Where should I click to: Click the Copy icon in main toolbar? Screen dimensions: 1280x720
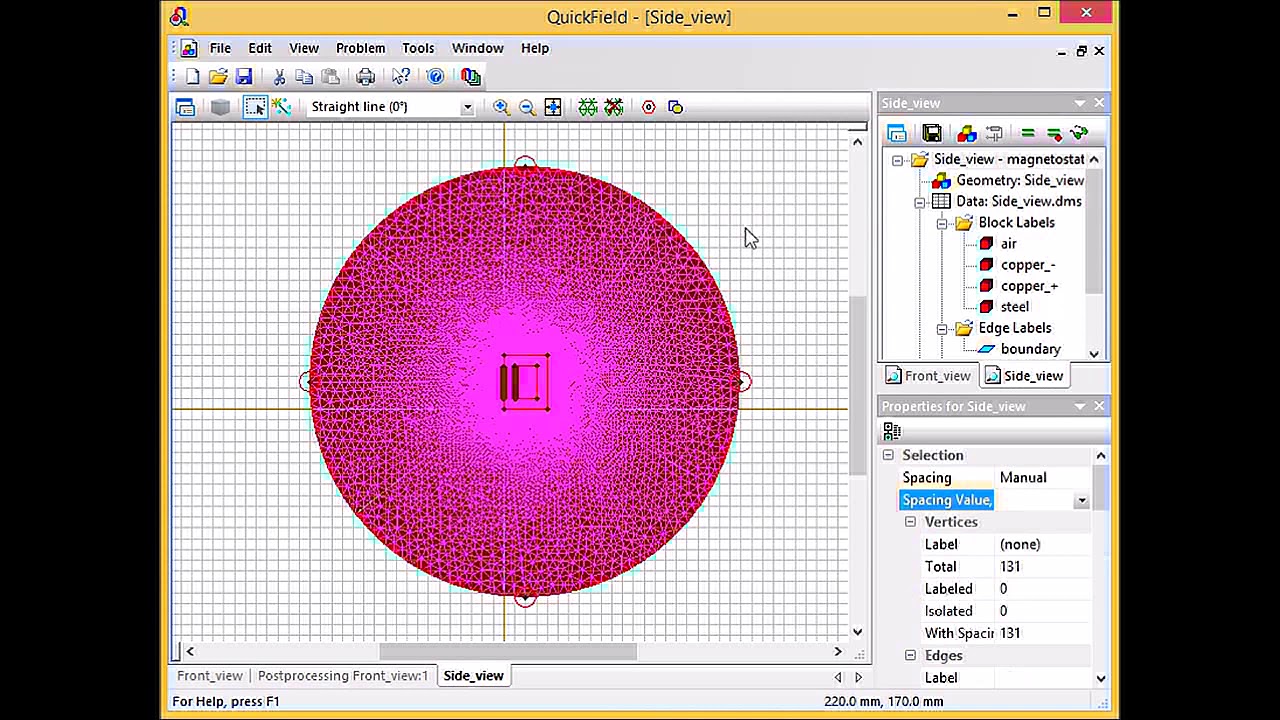[x=304, y=77]
